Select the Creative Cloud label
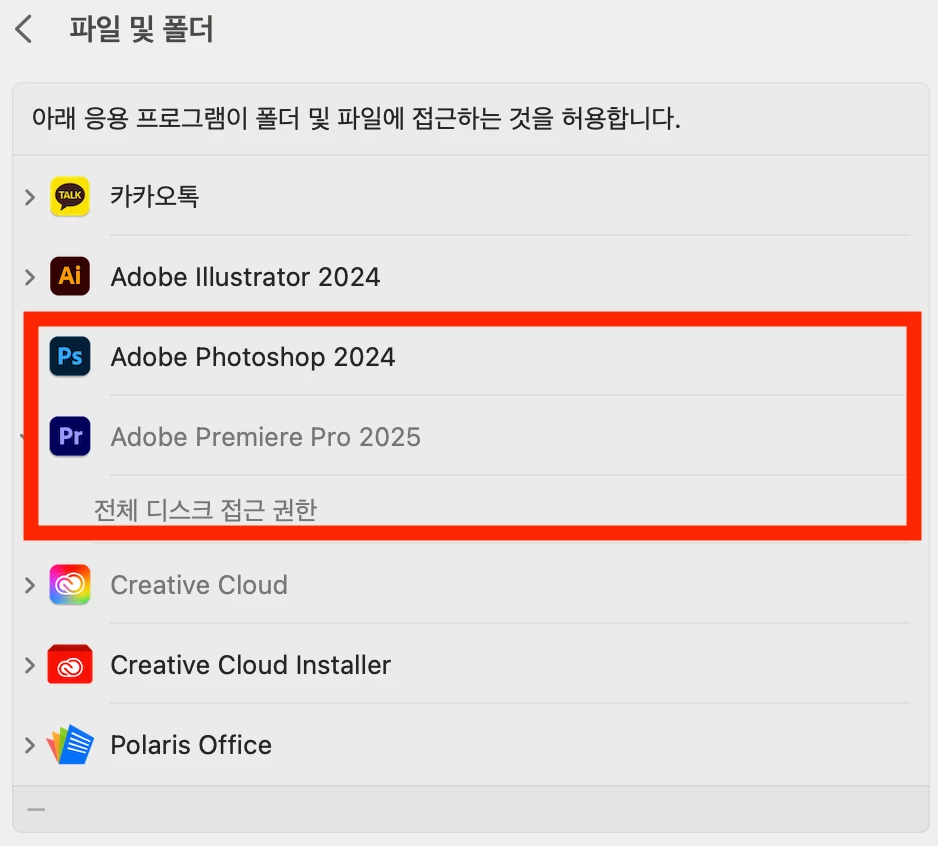The width and height of the screenshot is (938, 846). [199, 585]
